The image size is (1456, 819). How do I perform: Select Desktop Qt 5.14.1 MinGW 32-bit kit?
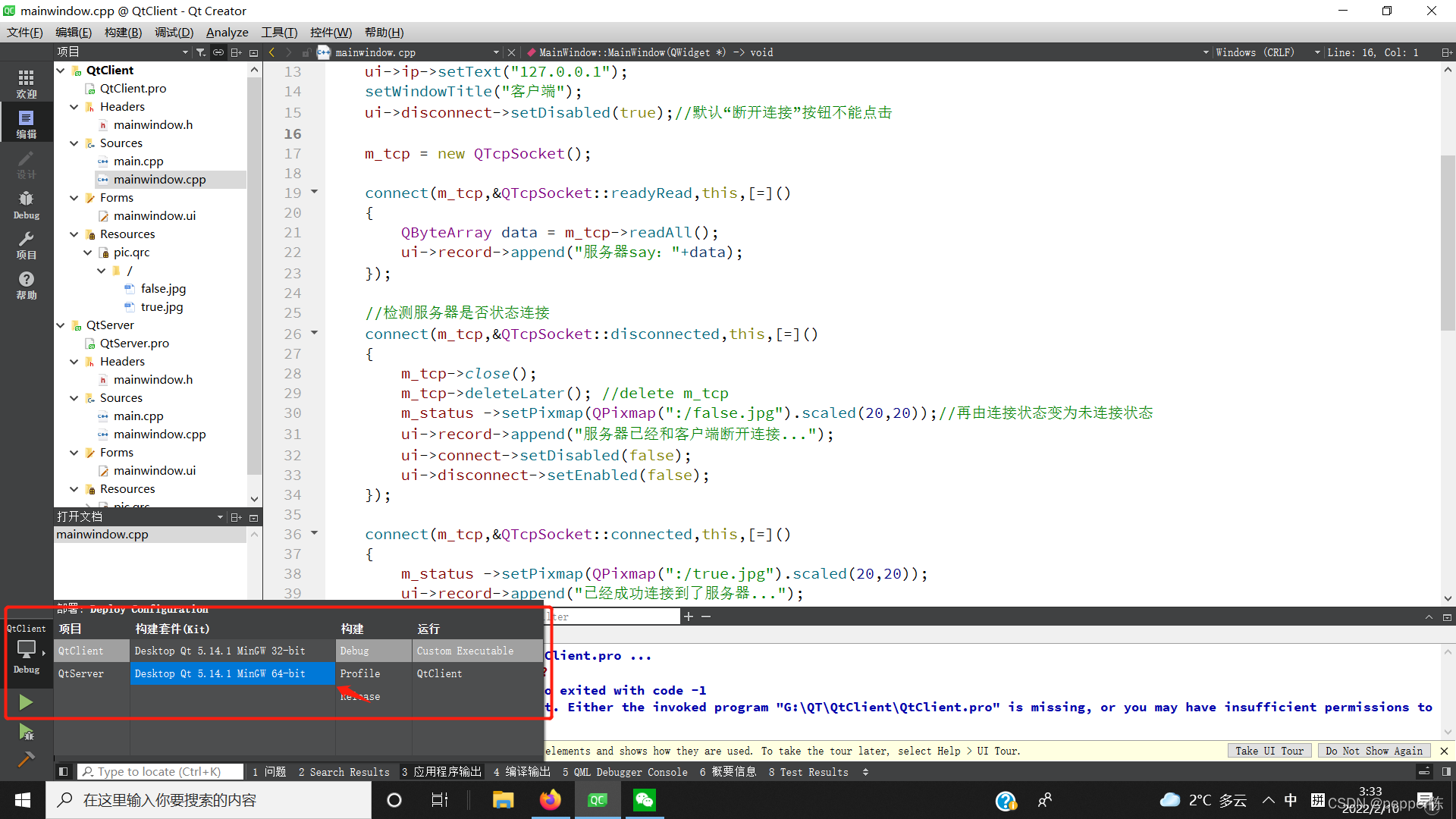[x=233, y=651]
